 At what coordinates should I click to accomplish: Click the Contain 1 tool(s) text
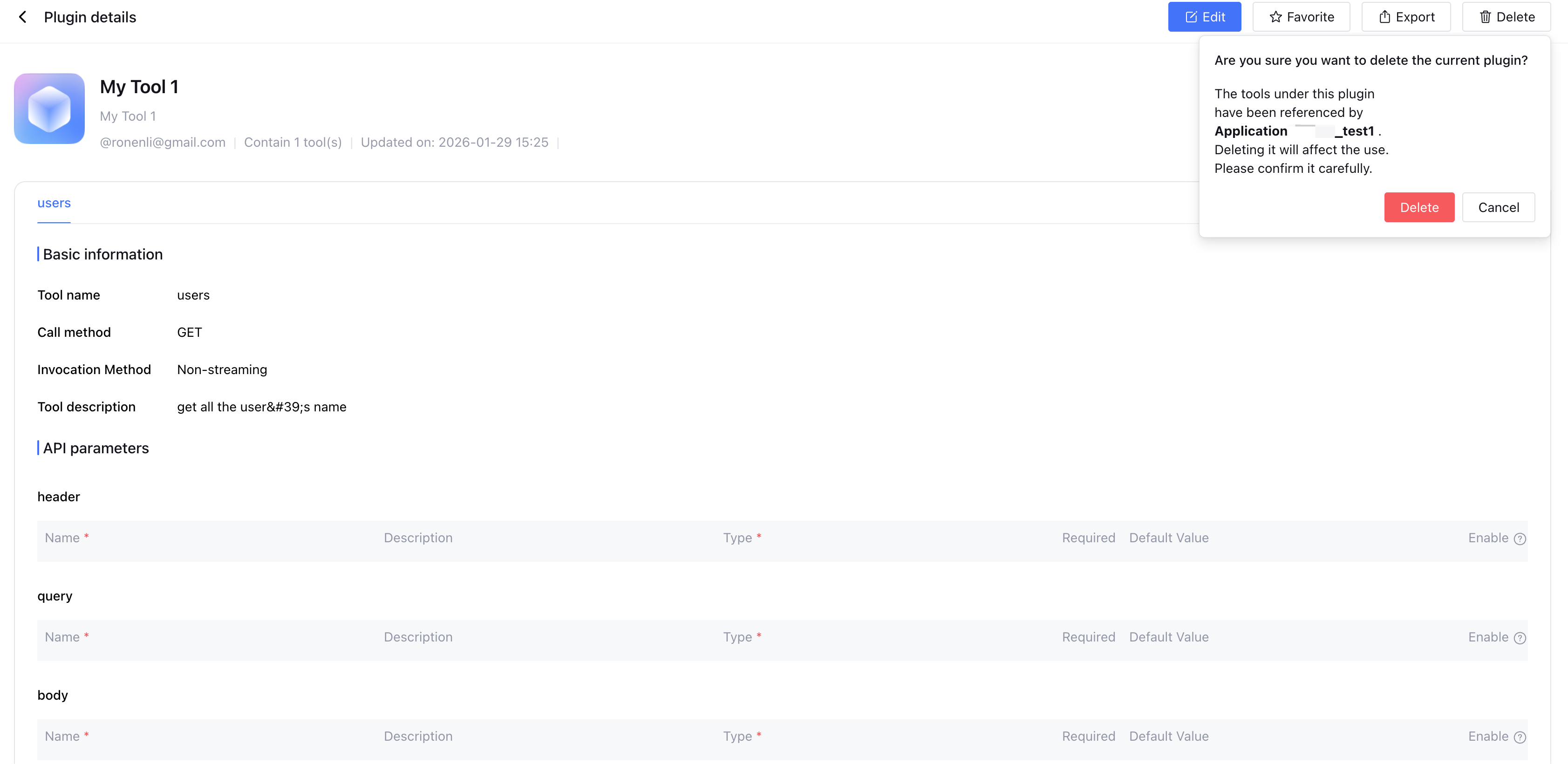click(x=293, y=143)
